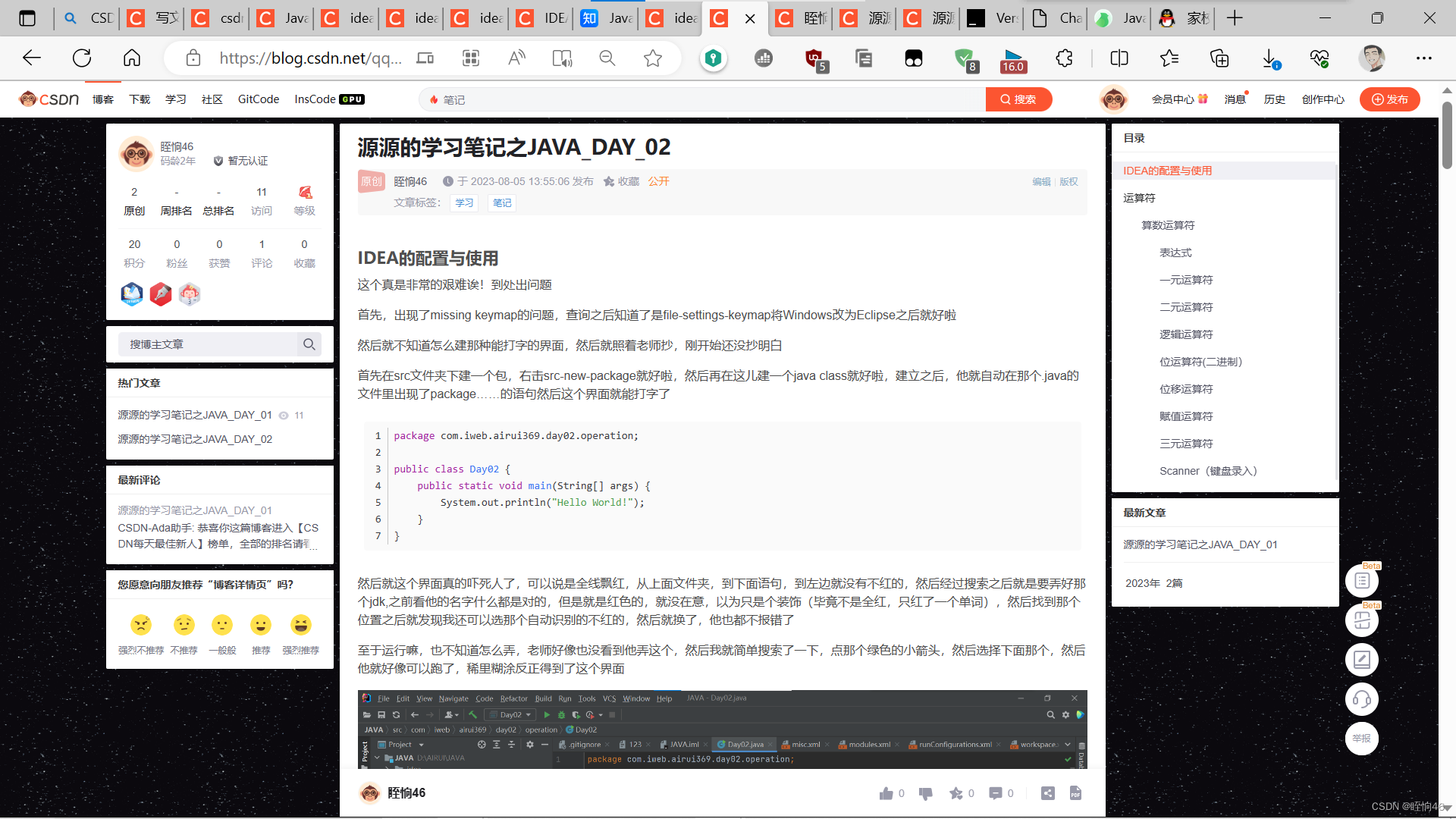Open comments with the speech bubble icon
The width and height of the screenshot is (1456, 819).
coord(995,793)
